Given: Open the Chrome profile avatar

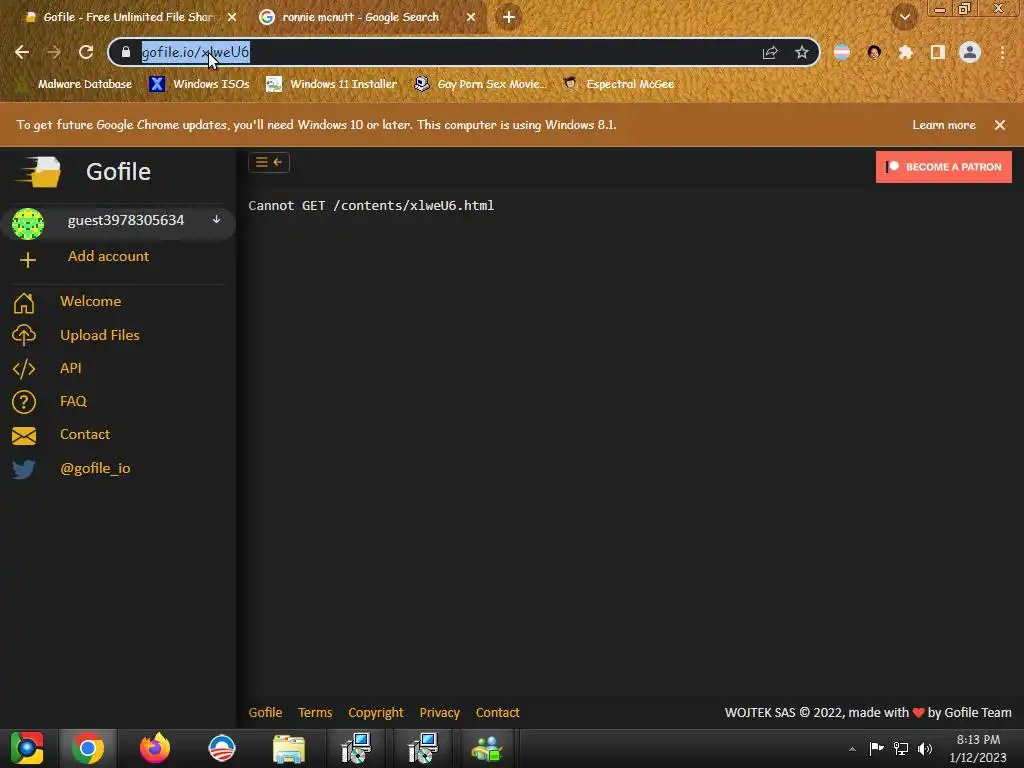Looking at the screenshot, I should click(970, 52).
